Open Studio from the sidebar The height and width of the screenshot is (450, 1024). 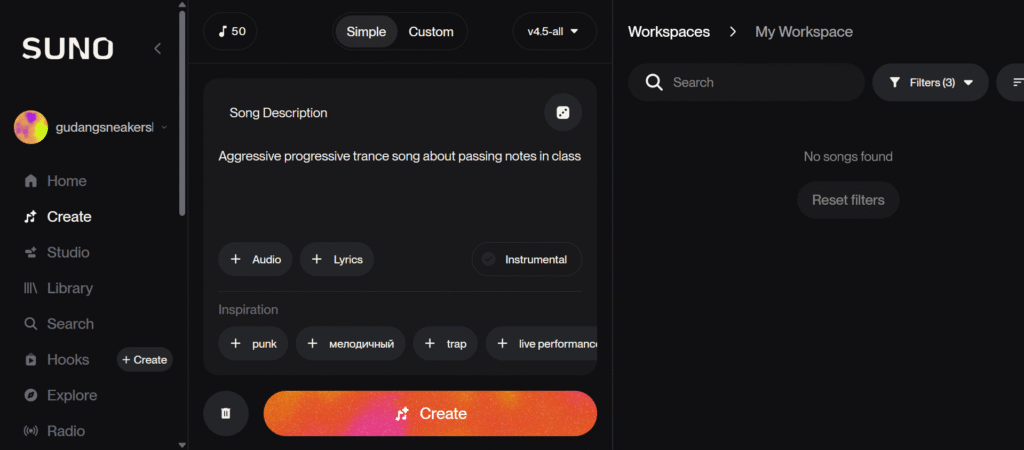click(68, 252)
